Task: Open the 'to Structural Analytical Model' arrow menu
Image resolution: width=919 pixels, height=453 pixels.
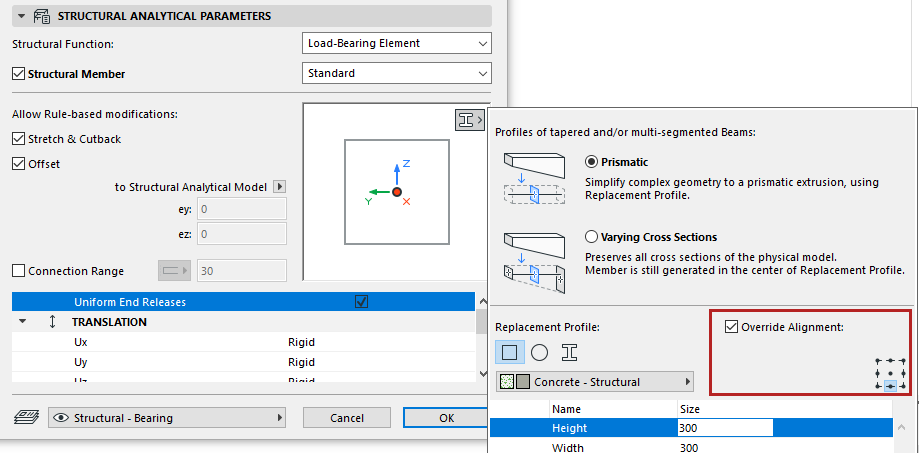Action: pyautogui.click(x=280, y=187)
